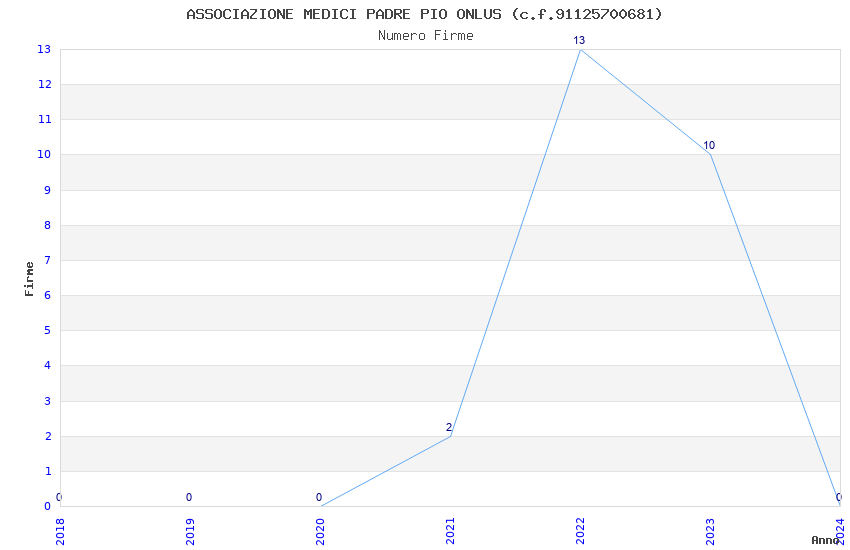Click the data label 2 for 2021
The image size is (850, 550).
coord(449,427)
